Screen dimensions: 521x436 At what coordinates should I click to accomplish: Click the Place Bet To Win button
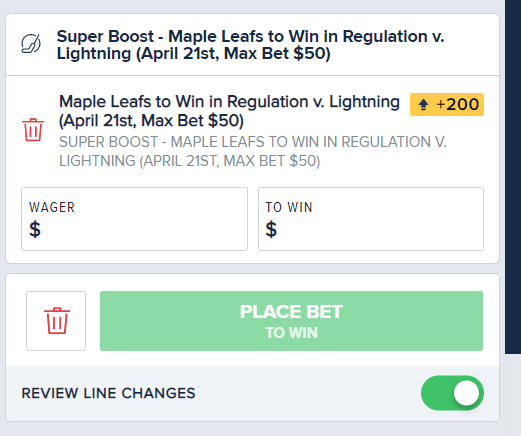[x=291, y=321]
